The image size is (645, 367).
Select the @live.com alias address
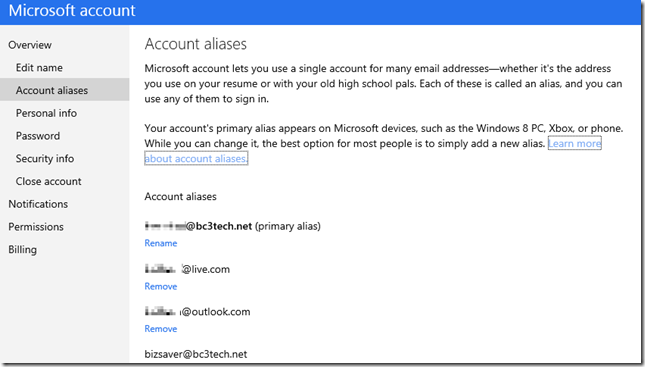(187, 269)
